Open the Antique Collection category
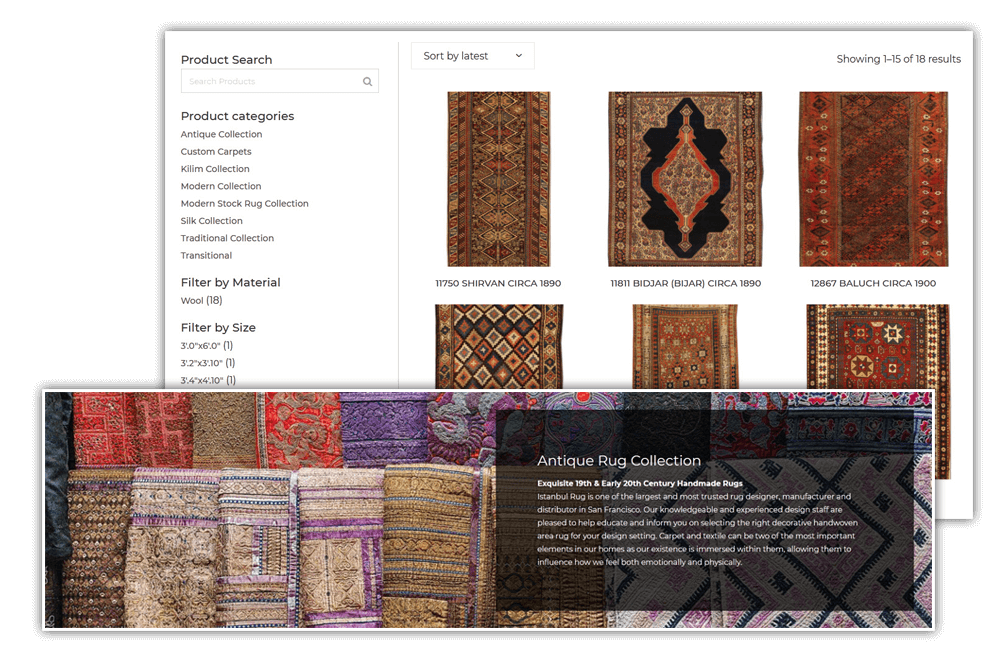The image size is (1000, 662). [221, 134]
